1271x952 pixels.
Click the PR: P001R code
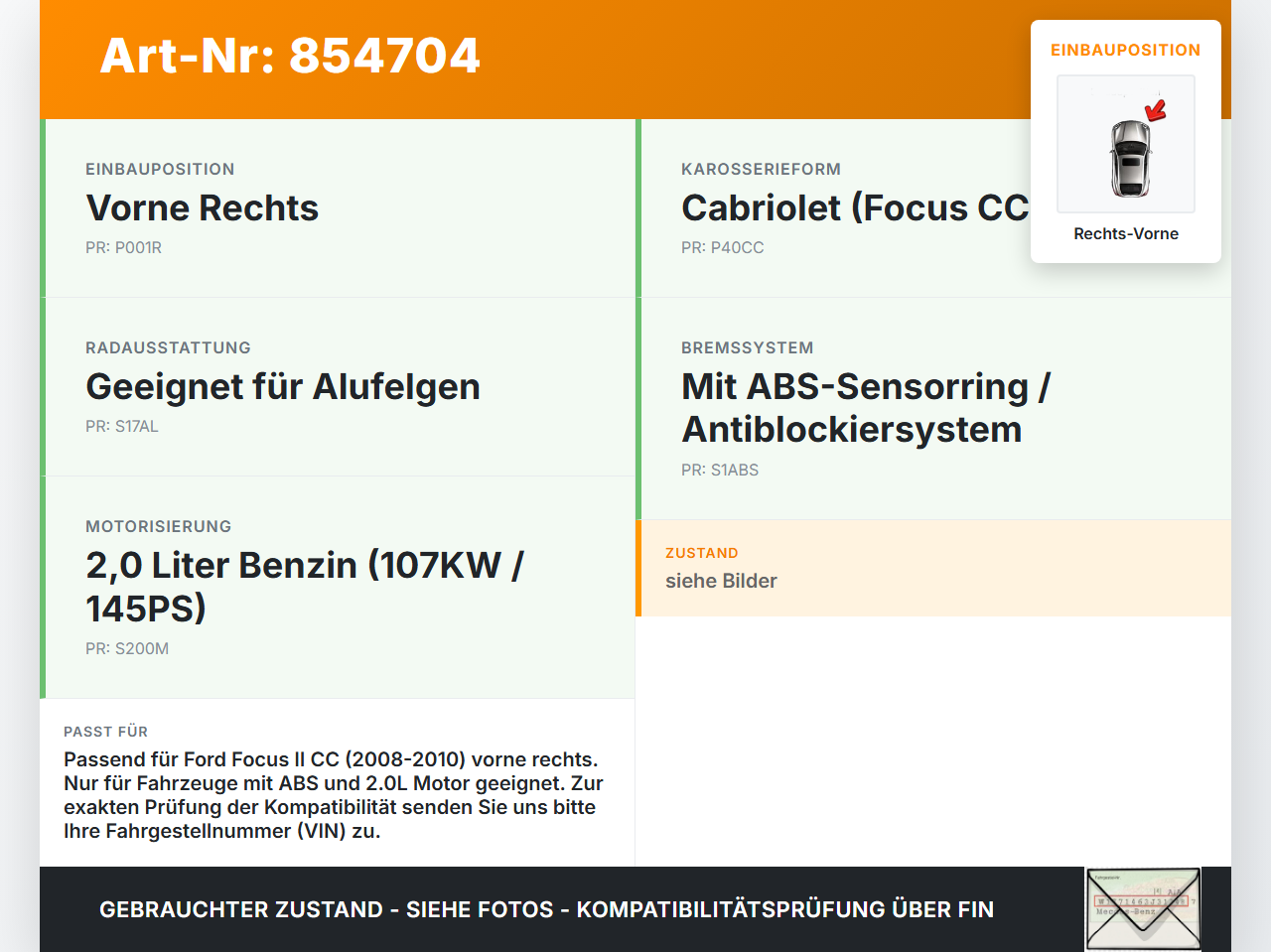click(x=123, y=247)
